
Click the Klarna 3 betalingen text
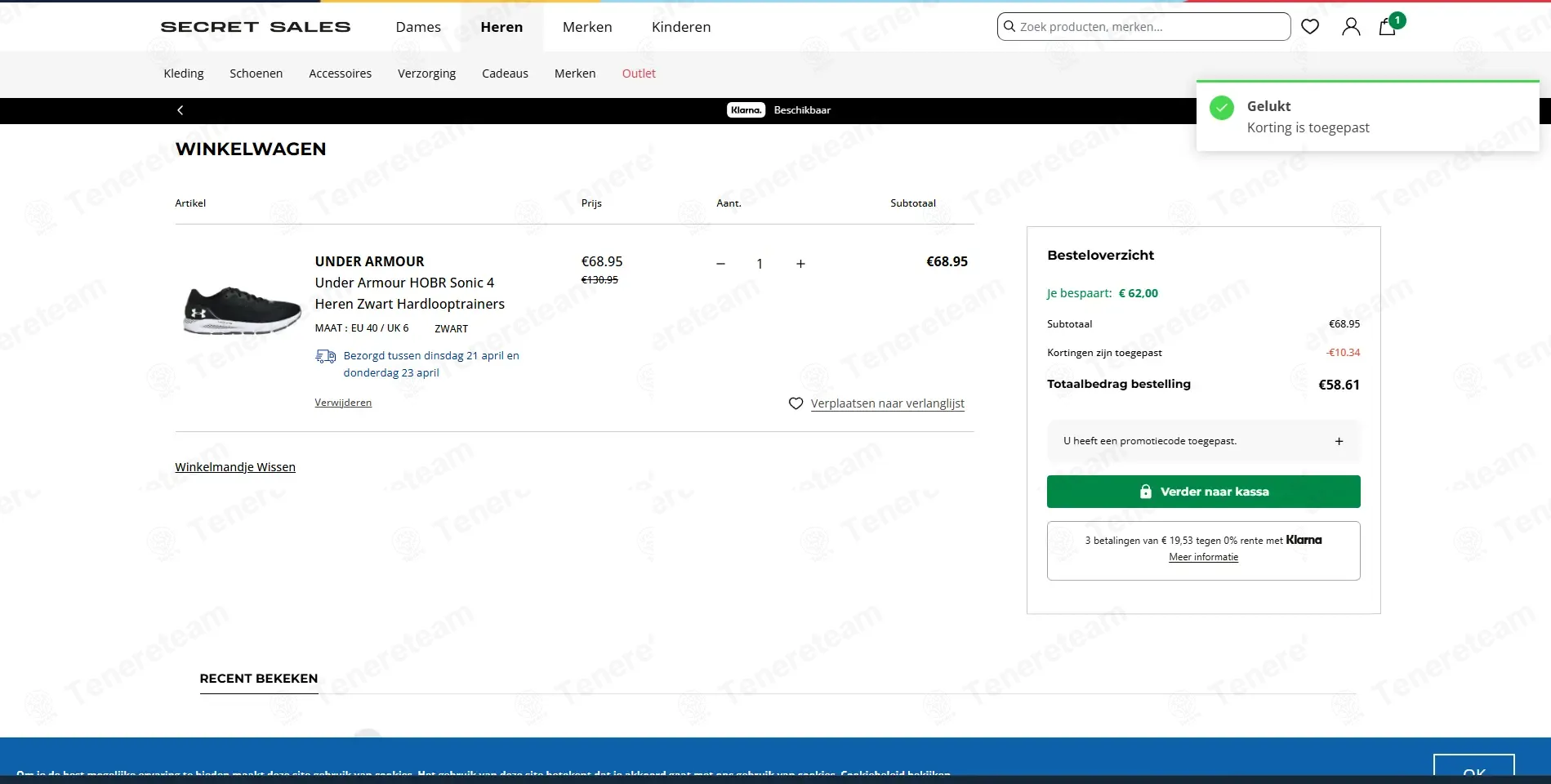pos(1203,540)
